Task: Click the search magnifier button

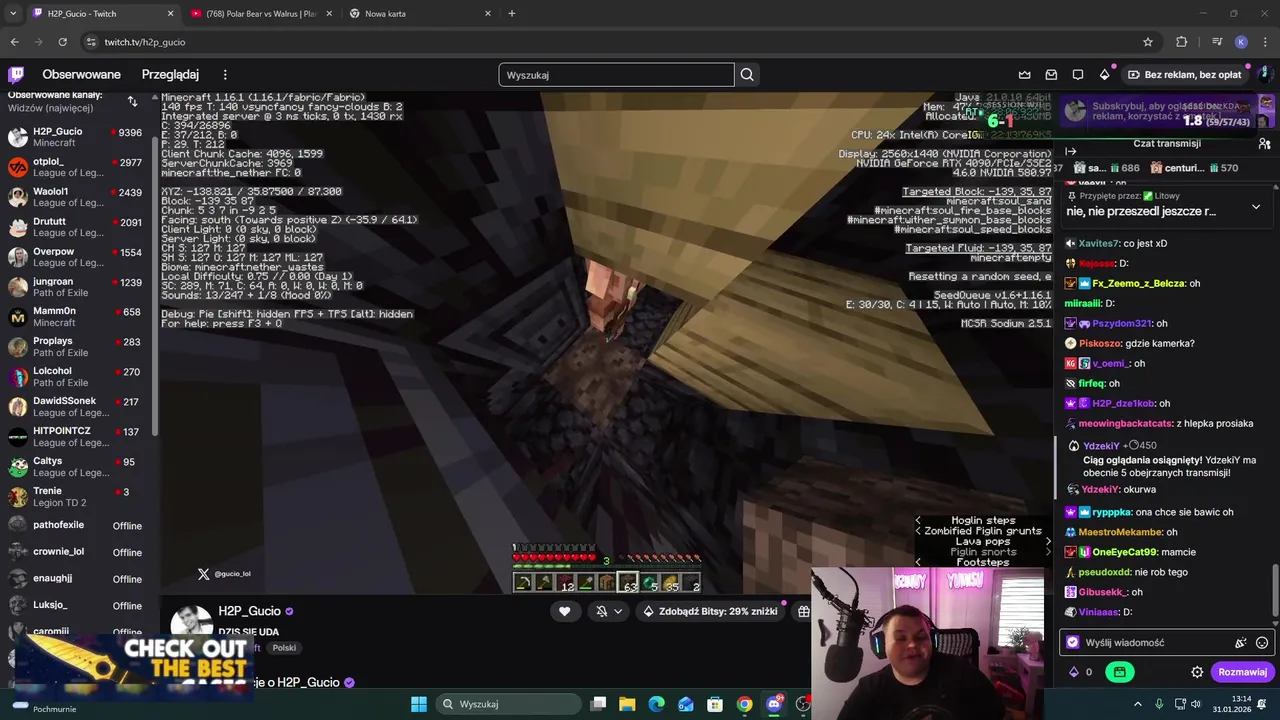Action: coord(747,75)
